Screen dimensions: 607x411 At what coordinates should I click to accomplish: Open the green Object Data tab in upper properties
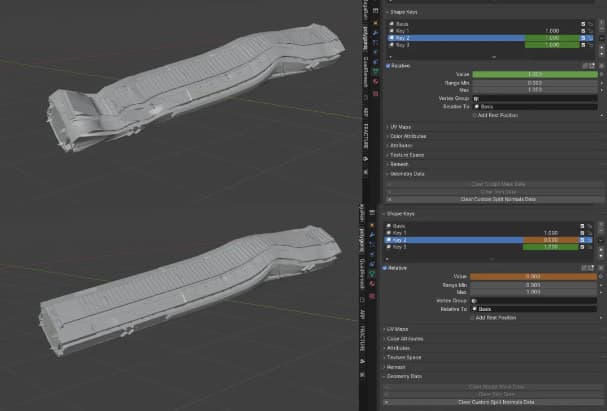pyautogui.click(x=375, y=72)
